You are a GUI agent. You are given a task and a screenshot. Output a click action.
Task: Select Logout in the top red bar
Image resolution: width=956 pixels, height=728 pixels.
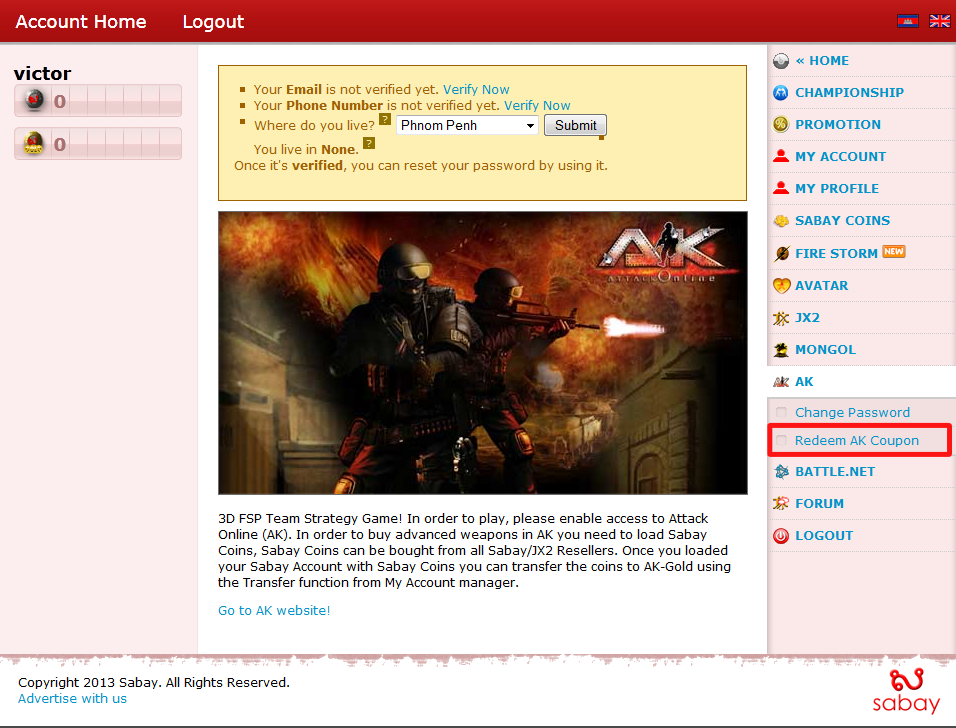(213, 21)
